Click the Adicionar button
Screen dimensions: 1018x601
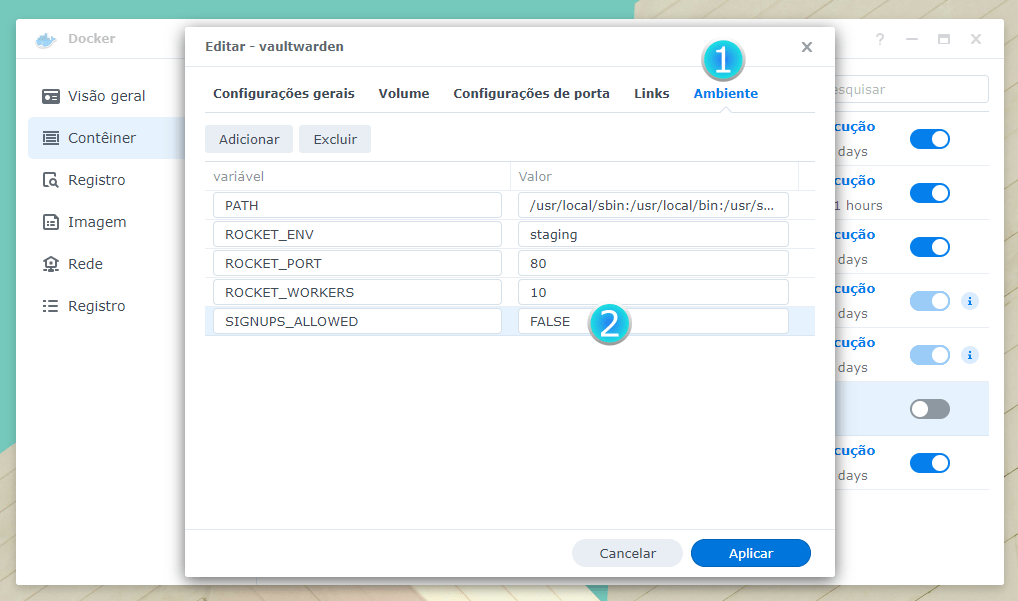click(249, 139)
